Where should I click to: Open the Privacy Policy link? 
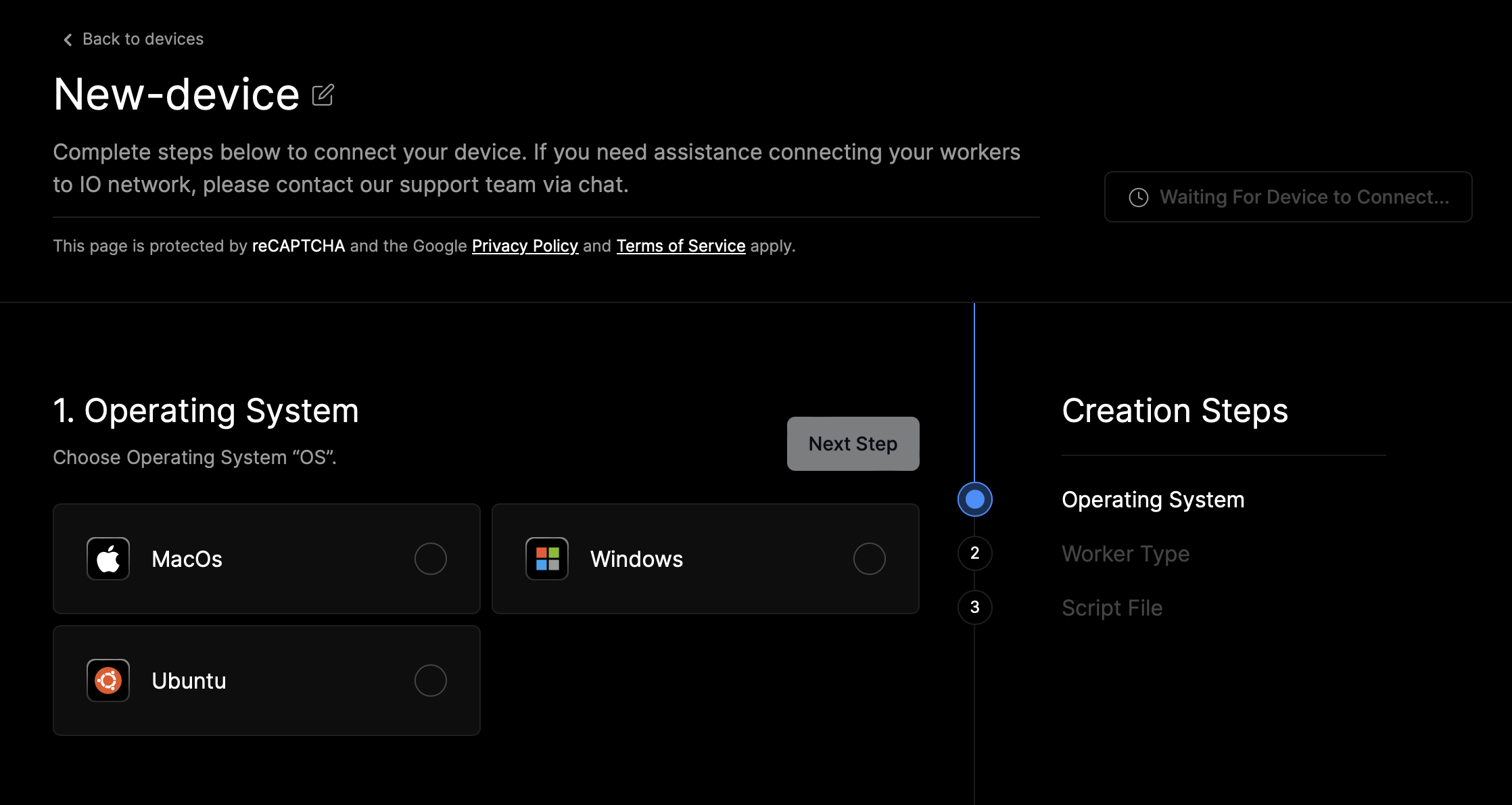pos(525,246)
